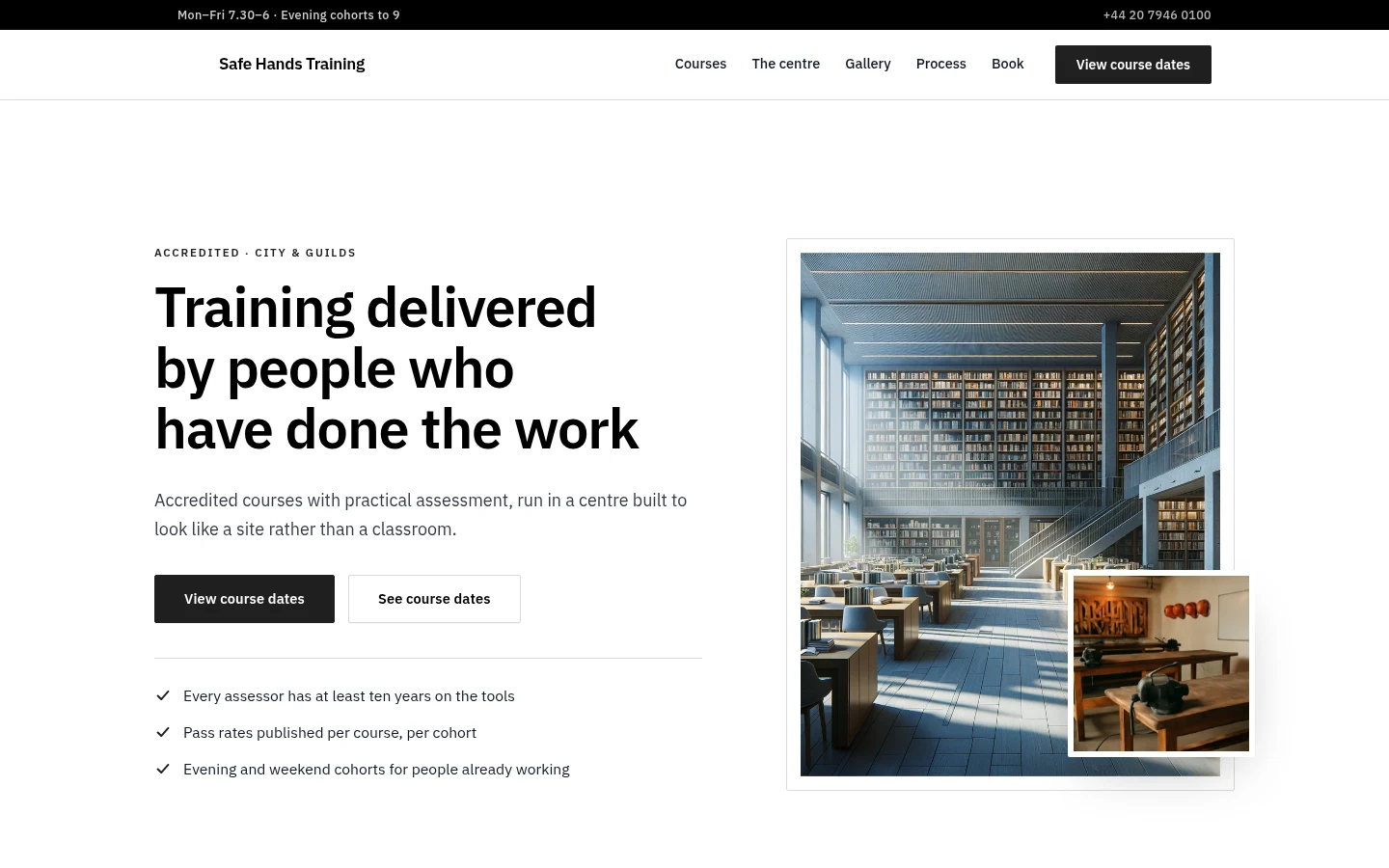Click the opening hours text in top bar
This screenshot has width=1389, height=868.
click(x=288, y=14)
